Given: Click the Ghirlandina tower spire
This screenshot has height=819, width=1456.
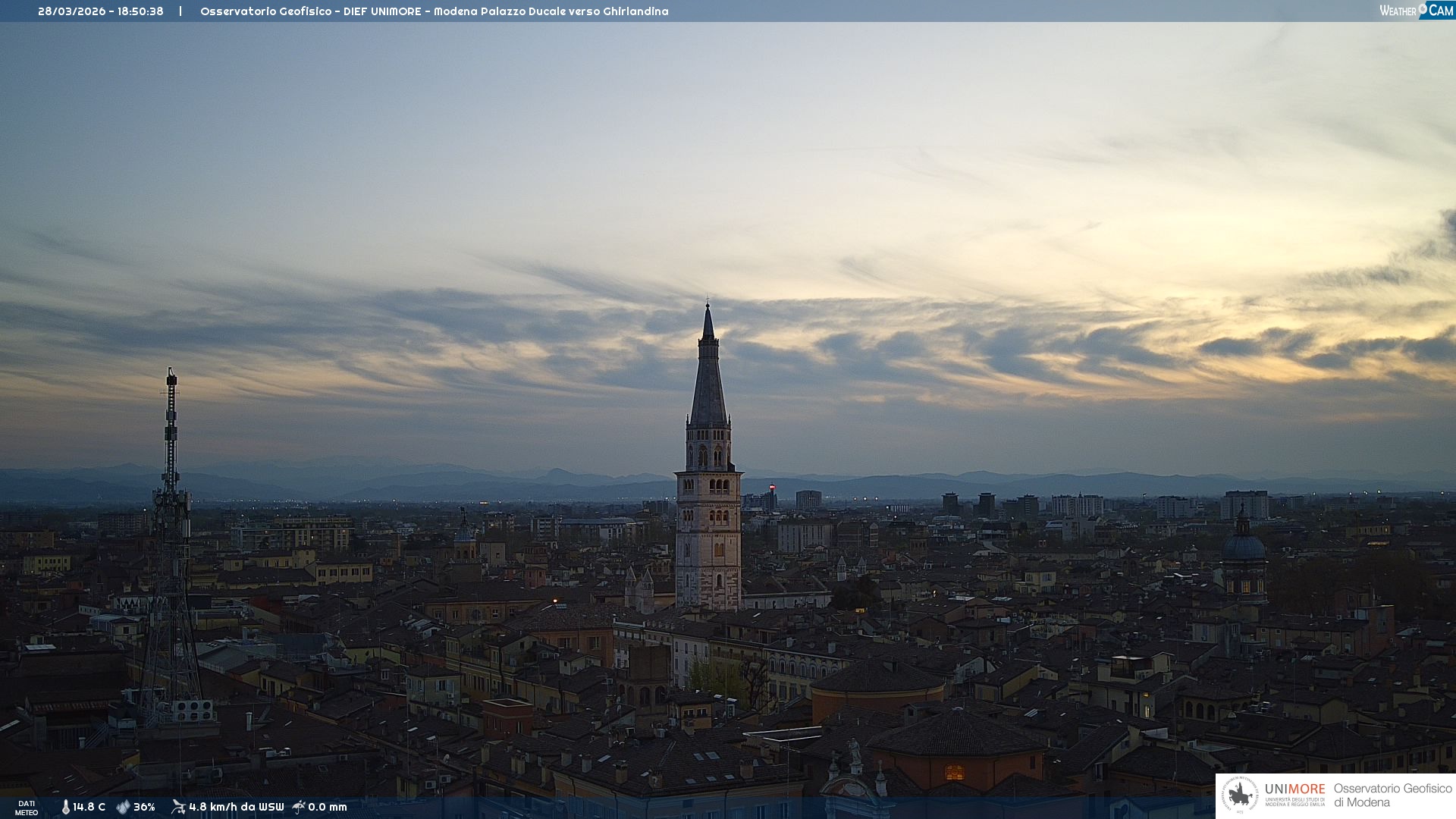Looking at the screenshot, I should click(708, 379).
